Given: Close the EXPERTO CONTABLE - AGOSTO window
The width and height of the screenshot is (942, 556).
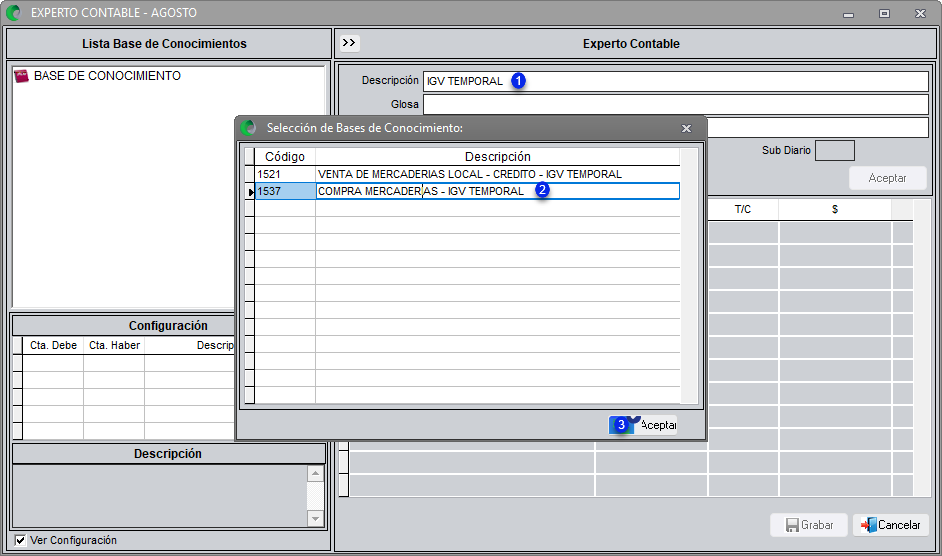Looking at the screenshot, I should (x=920, y=13).
